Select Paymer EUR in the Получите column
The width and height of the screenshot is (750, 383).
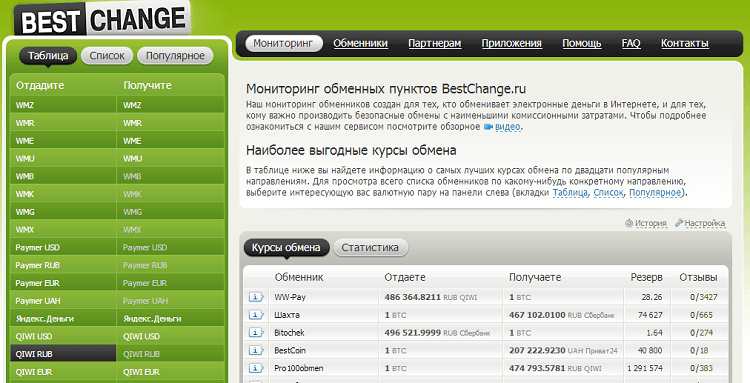(171, 283)
